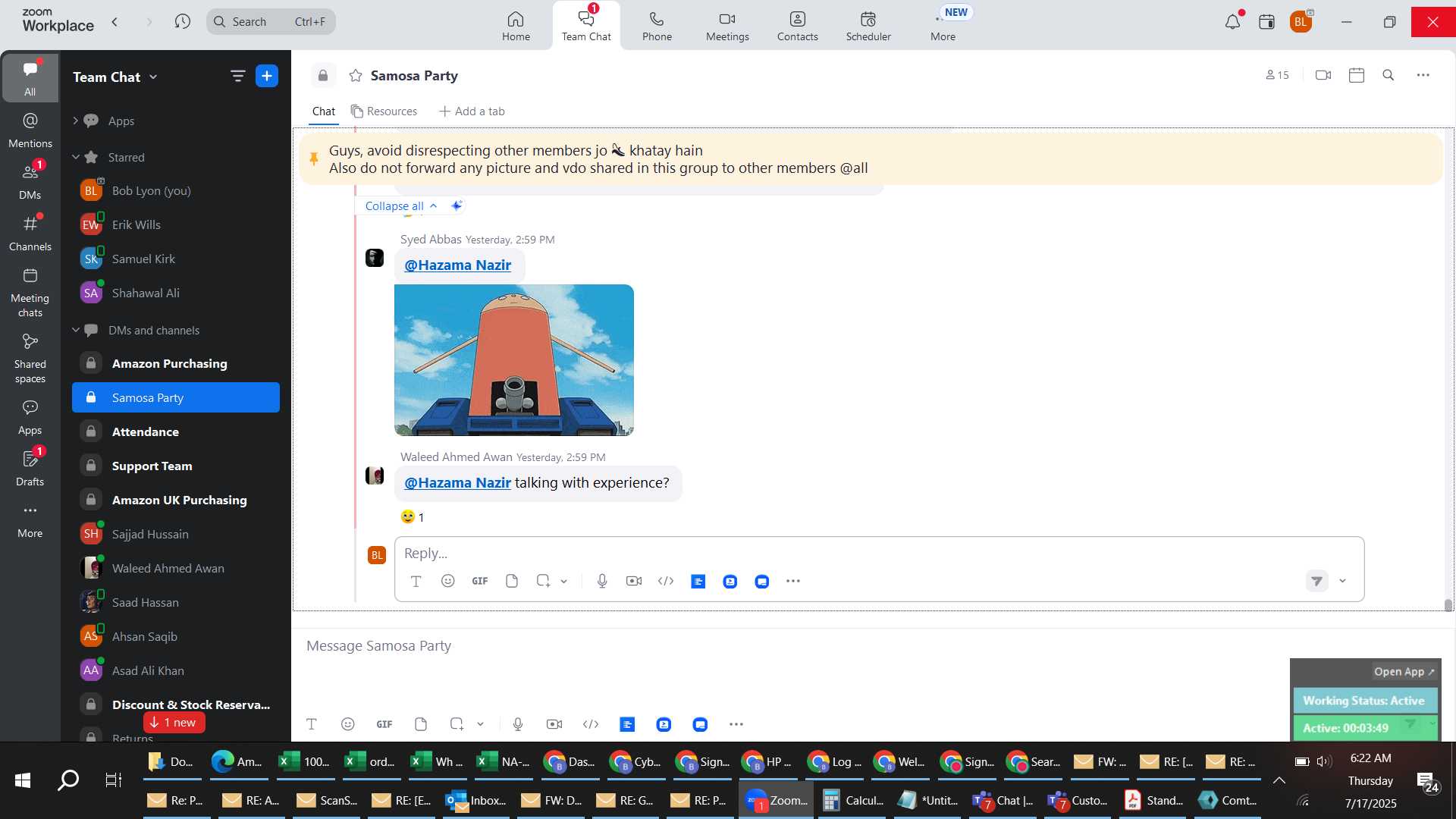Open more options ellipsis in chat header
This screenshot has width=1456, height=819.
(x=1423, y=75)
